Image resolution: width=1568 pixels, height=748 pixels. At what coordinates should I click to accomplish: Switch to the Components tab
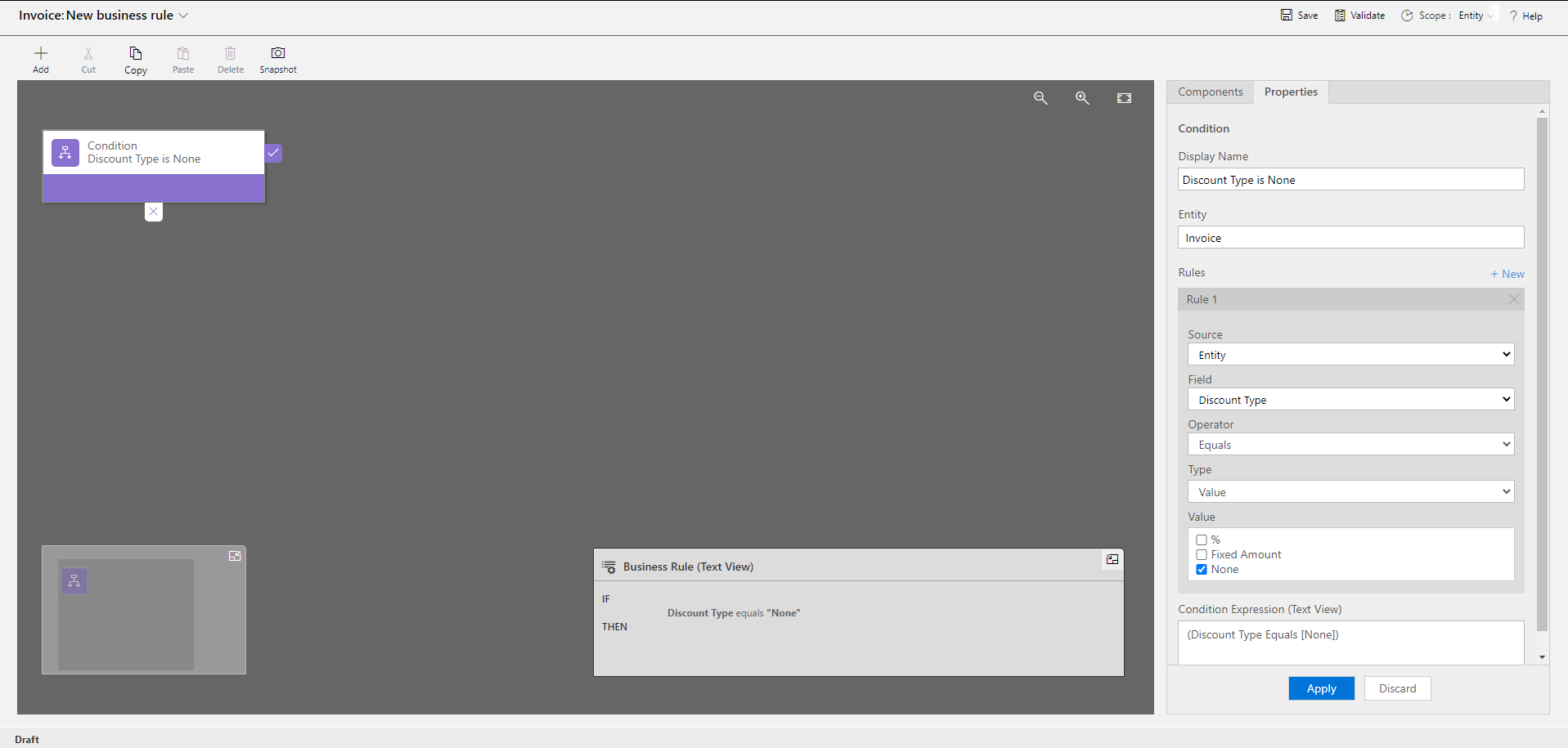point(1210,92)
